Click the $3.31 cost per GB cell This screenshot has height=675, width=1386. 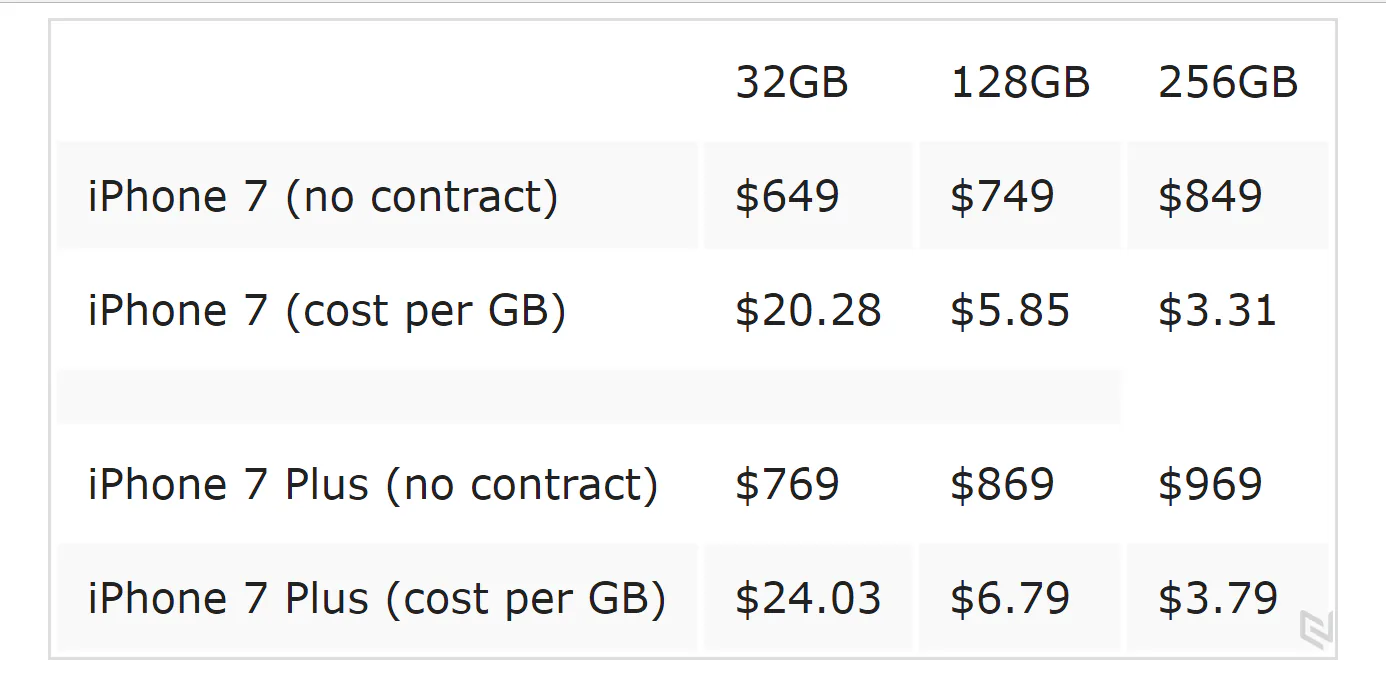[x=1217, y=310]
